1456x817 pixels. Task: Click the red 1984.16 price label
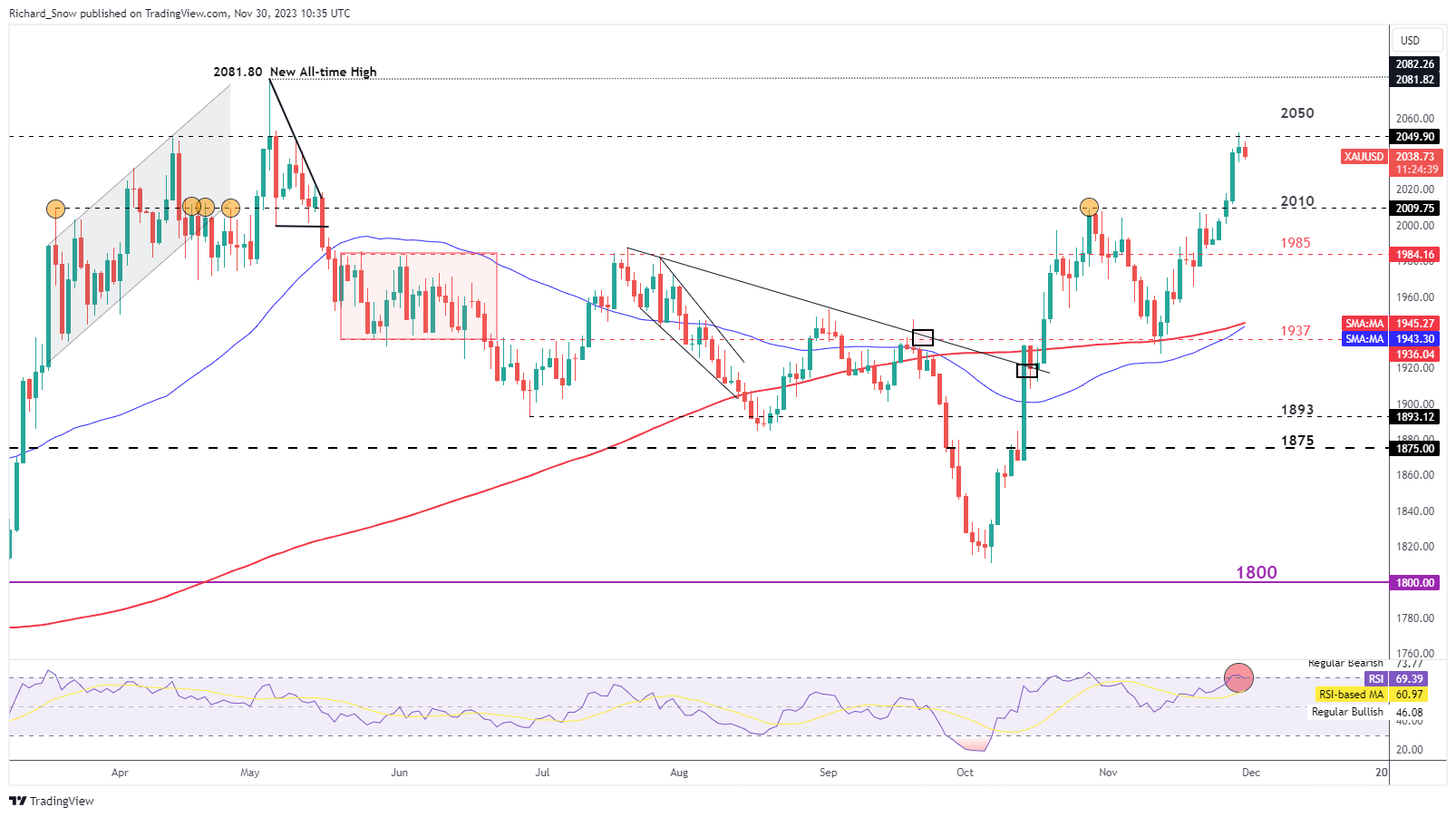pyautogui.click(x=1414, y=255)
